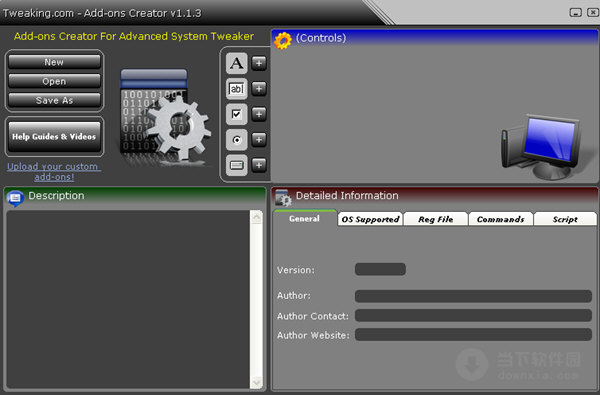Open the General tab

point(305,219)
